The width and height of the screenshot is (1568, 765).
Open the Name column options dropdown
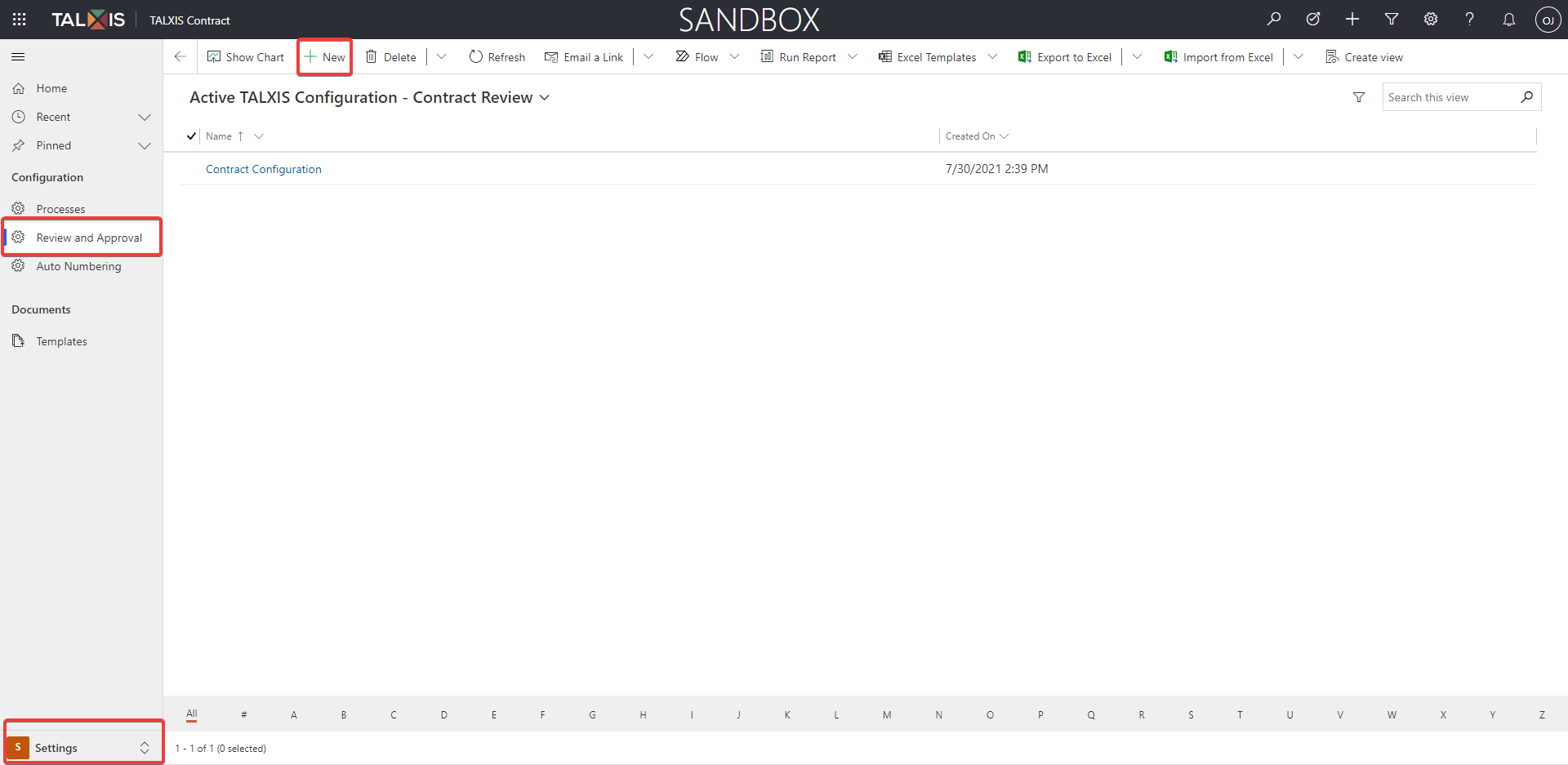coord(259,136)
